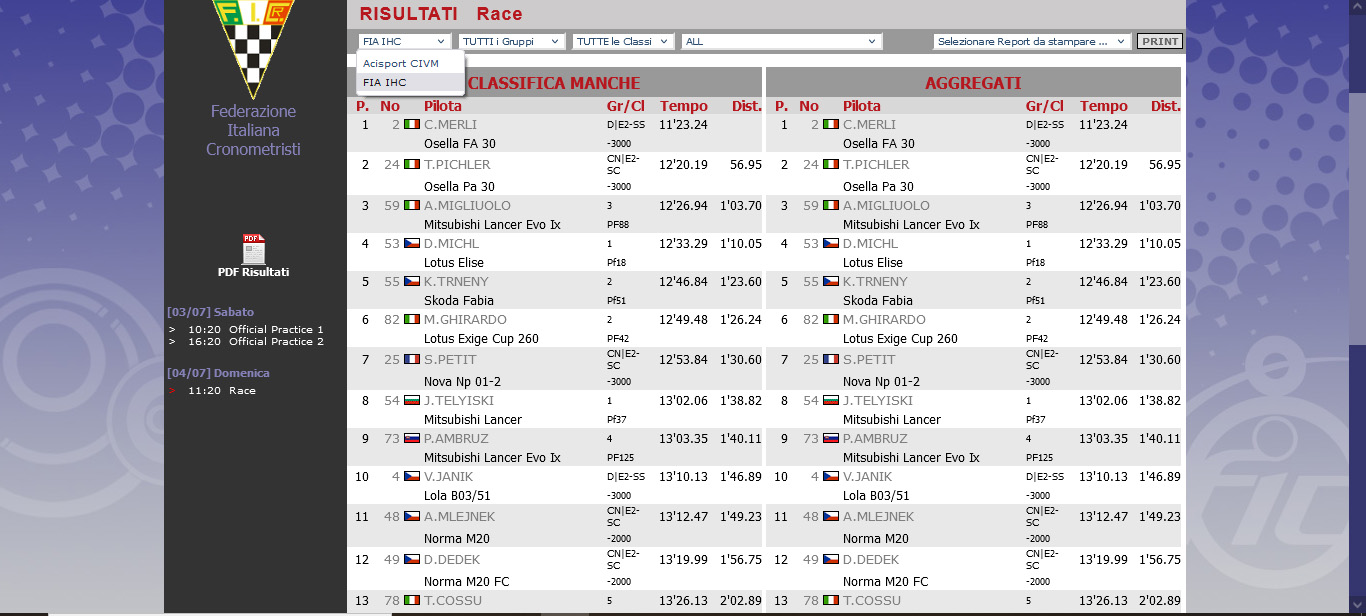
Task: Click T.PICHLER's flag in Classifica Manche
Action: (x=412, y=164)
